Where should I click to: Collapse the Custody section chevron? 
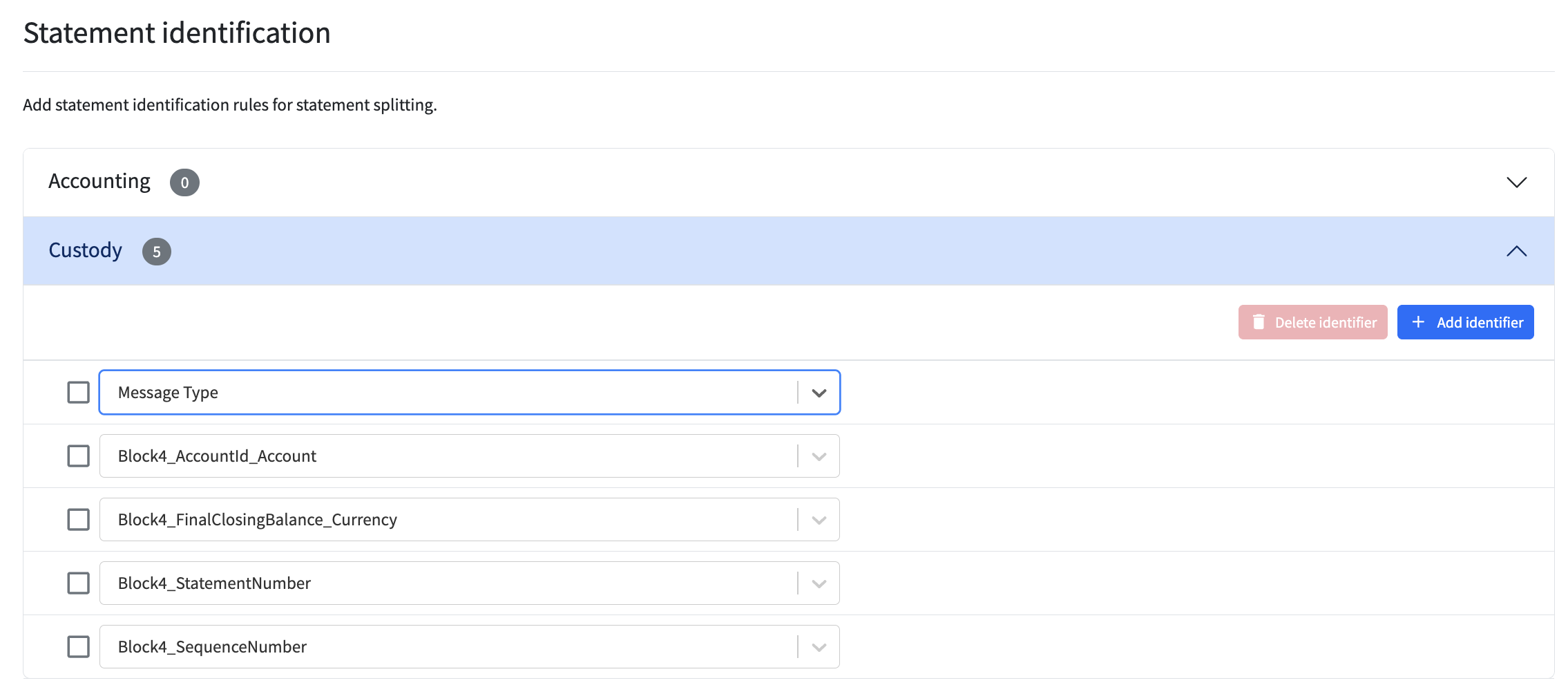[1516, 251]
